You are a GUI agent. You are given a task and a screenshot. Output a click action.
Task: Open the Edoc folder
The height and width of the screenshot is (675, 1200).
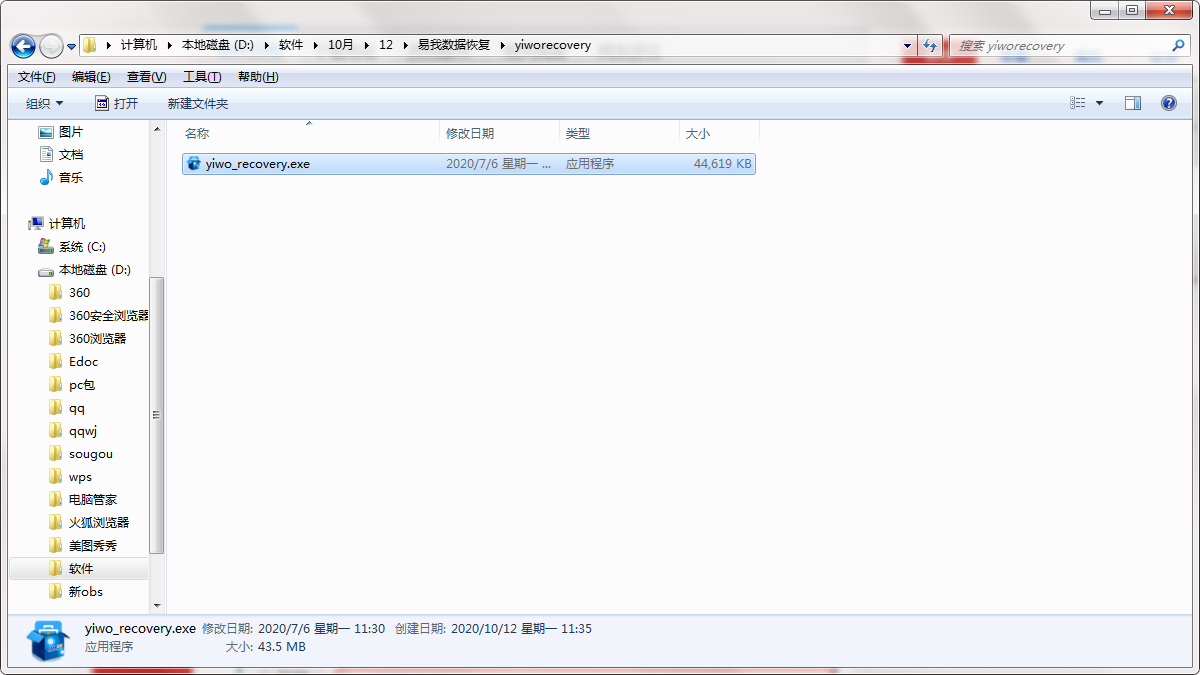point(73,362)
